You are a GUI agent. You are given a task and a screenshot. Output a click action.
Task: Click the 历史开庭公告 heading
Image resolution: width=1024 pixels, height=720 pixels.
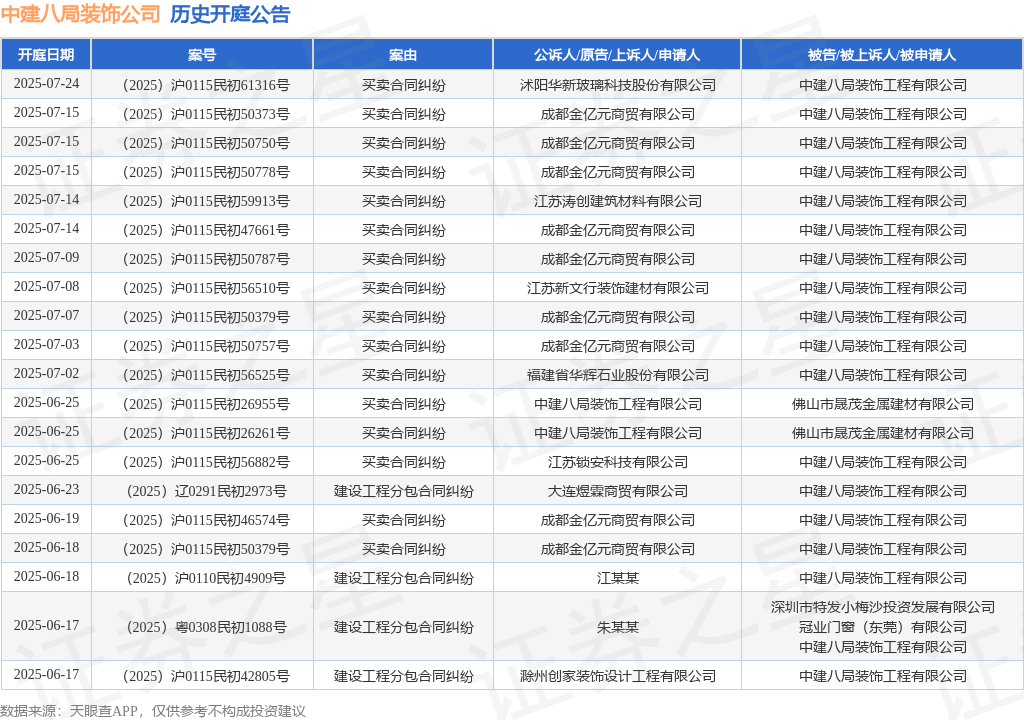[x=230, y=14]
